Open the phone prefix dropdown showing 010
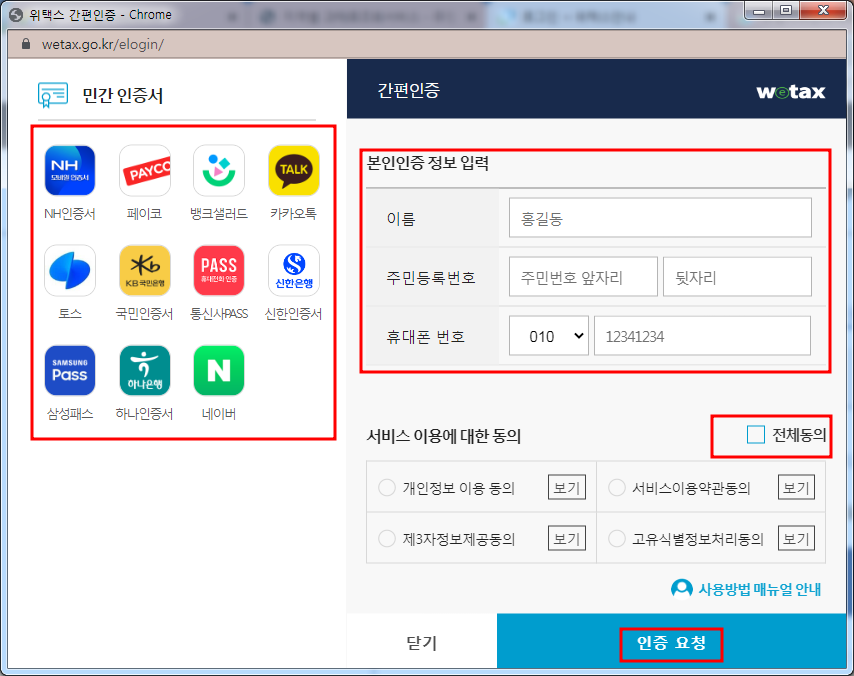 click(x=547, y=335)
